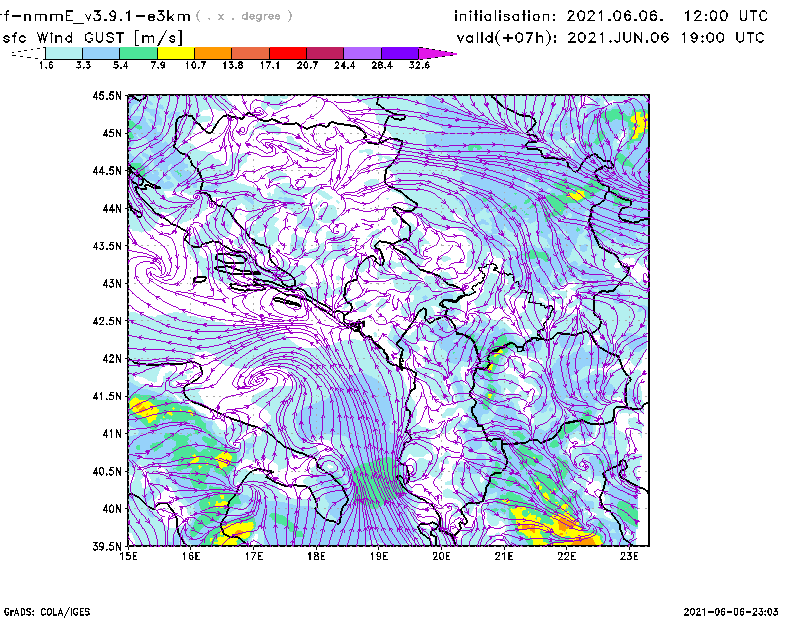Viewport: 800px width, 618px height.
Task: Click the 41.5N latitude label
Action: click(107, 396)
